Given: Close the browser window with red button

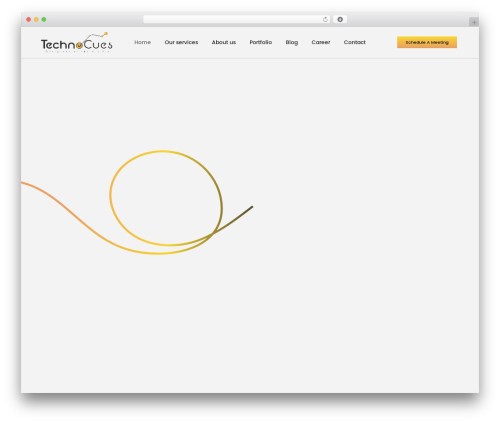Looking at the screenshot, I should 29,19.
